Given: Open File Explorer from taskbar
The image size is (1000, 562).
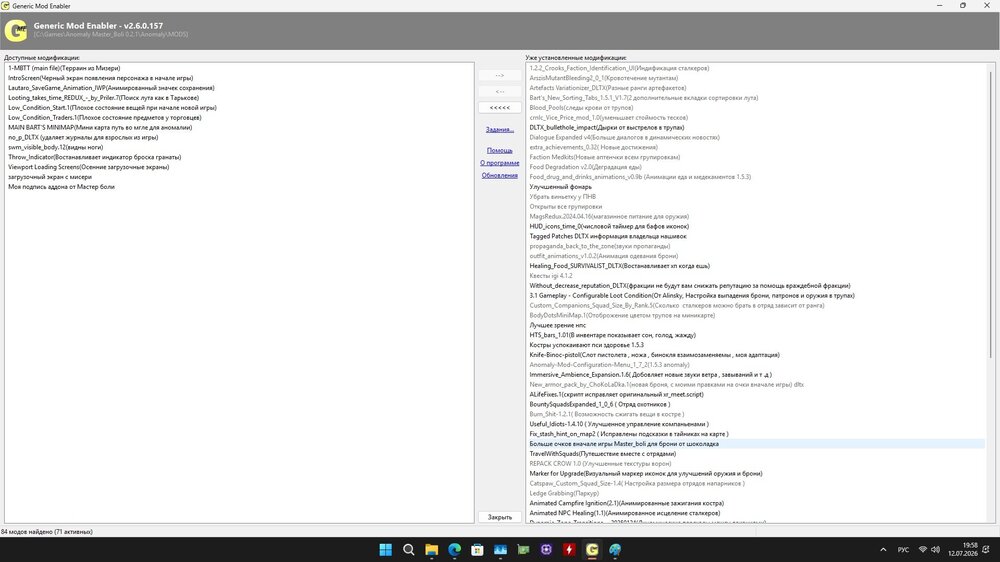Looking at the screenshot, I should click(x=432, y=549).
